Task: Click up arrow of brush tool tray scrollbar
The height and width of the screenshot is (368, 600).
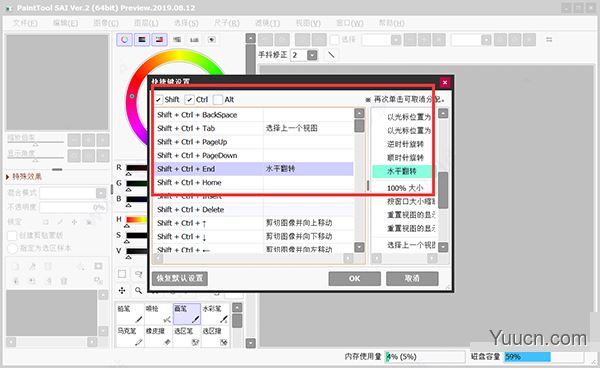Action: [x=237, y=308]
